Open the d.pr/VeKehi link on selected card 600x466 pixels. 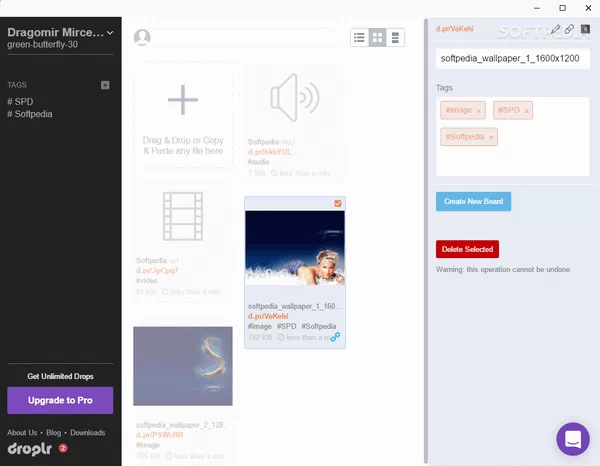point(268,316)
